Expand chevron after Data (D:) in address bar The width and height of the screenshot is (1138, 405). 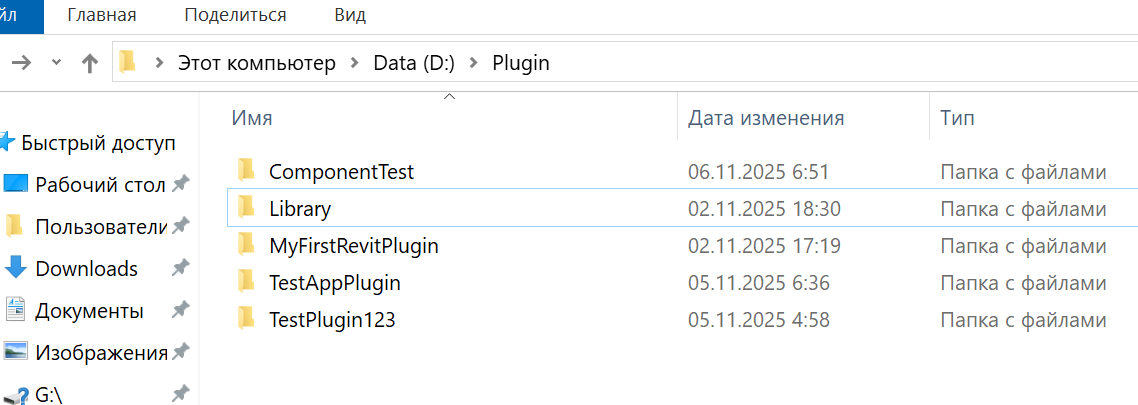pos(473,64)
